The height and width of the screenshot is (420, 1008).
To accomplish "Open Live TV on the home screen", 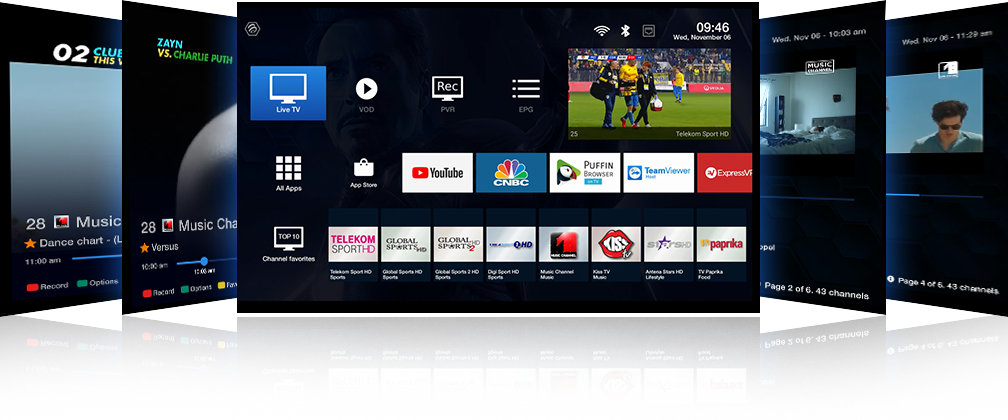I will [x=288, y=93].
